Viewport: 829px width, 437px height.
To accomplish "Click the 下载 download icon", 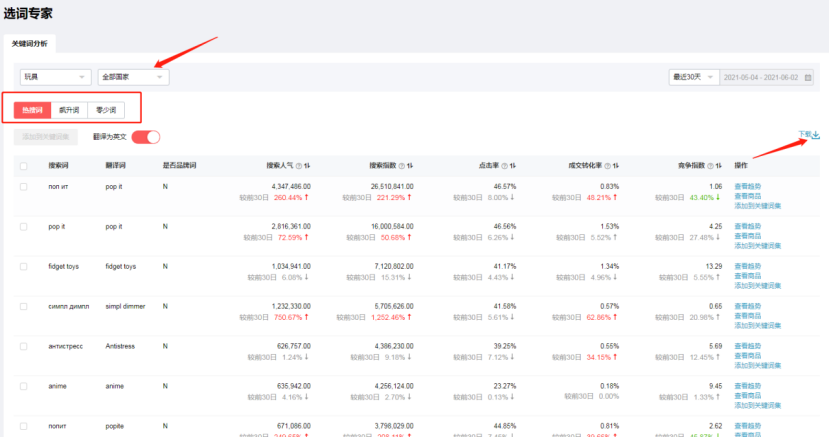I will [815, 135].
